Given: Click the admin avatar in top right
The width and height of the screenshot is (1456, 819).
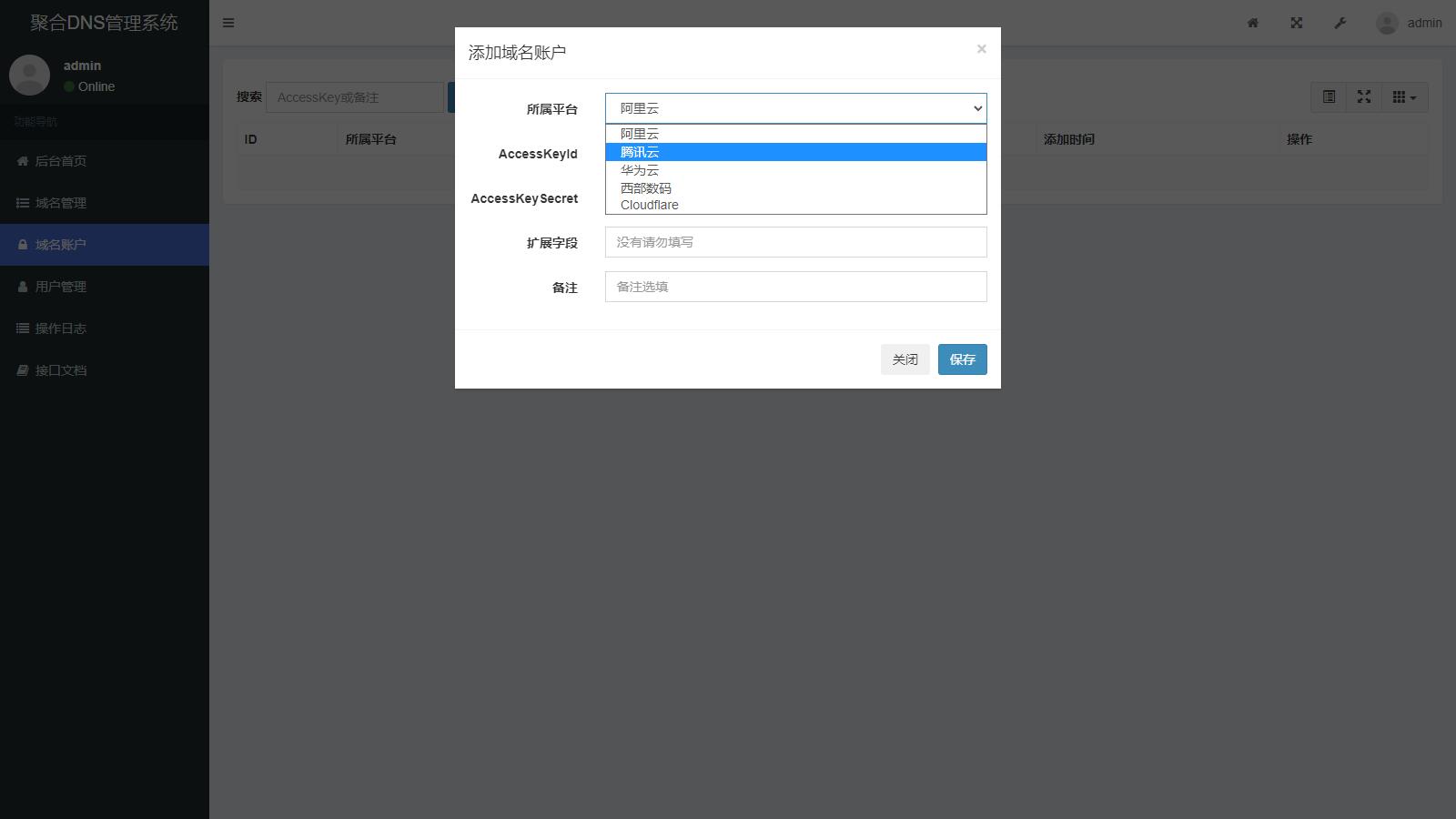Looking at the screenshot, I should click(1387, 23).
